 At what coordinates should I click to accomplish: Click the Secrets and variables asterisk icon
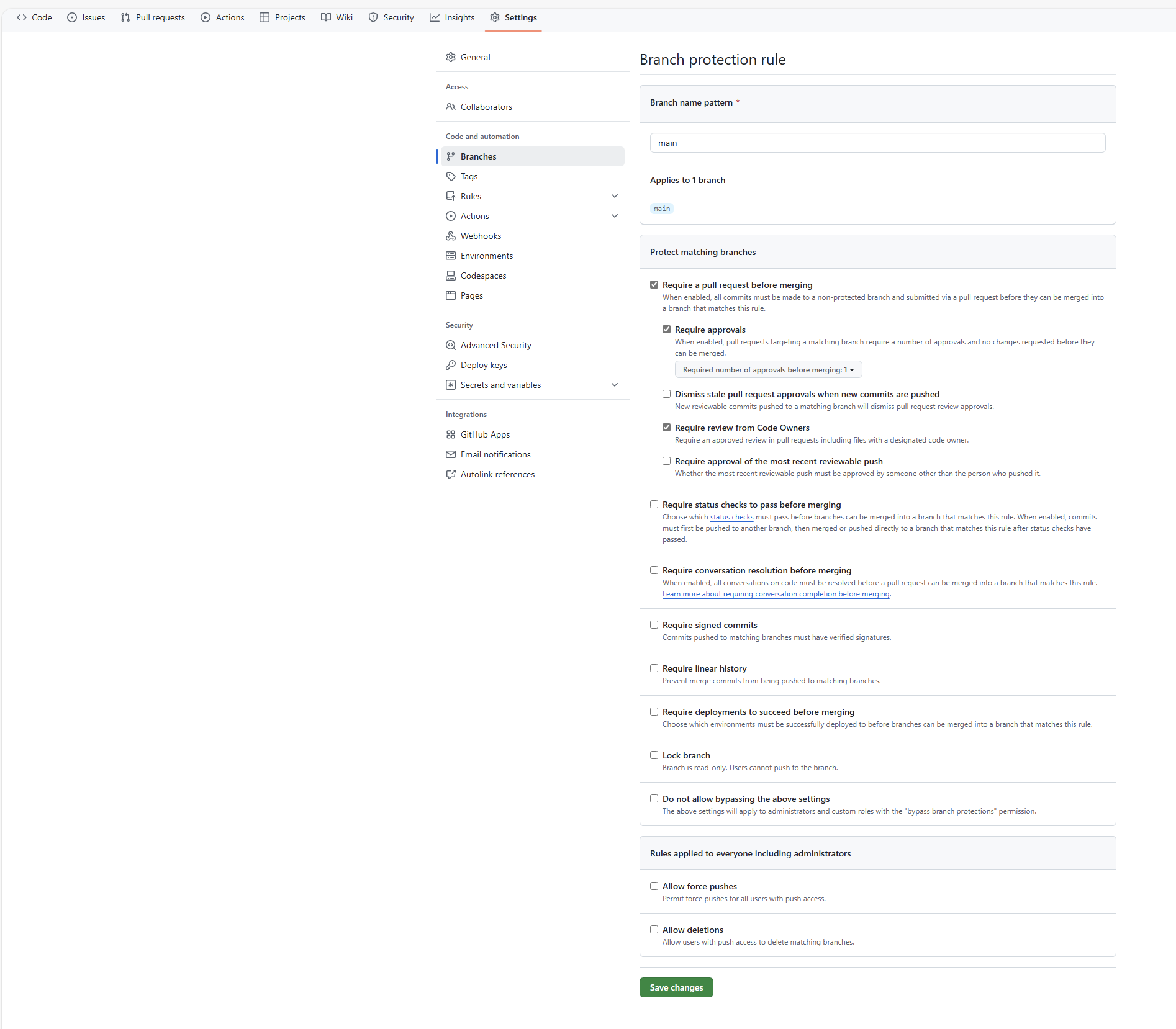[x=451, y=385]
